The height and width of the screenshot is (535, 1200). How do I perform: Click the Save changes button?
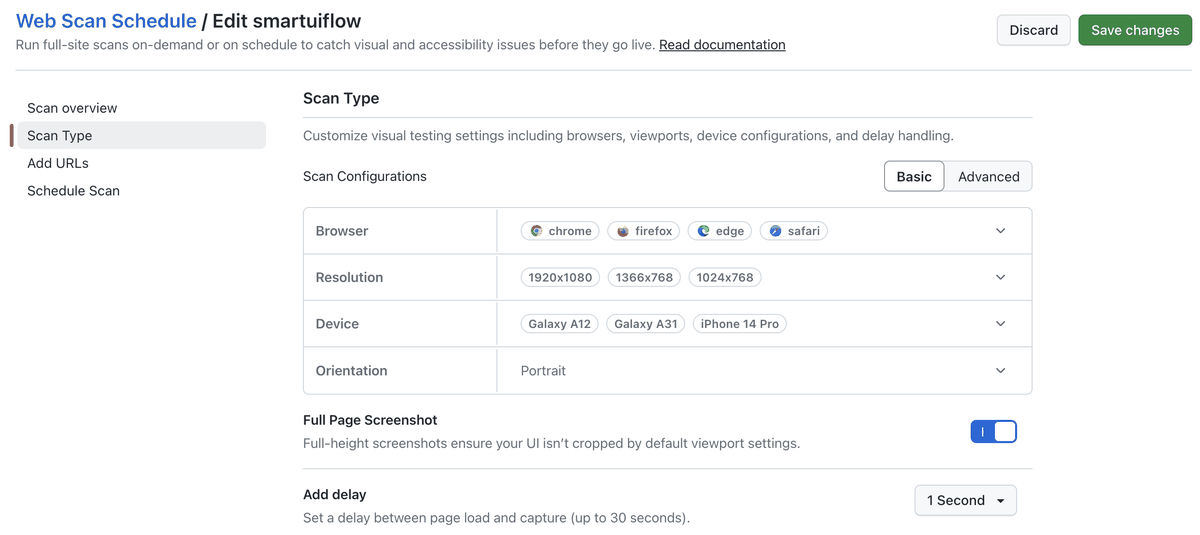point(1135,30)
